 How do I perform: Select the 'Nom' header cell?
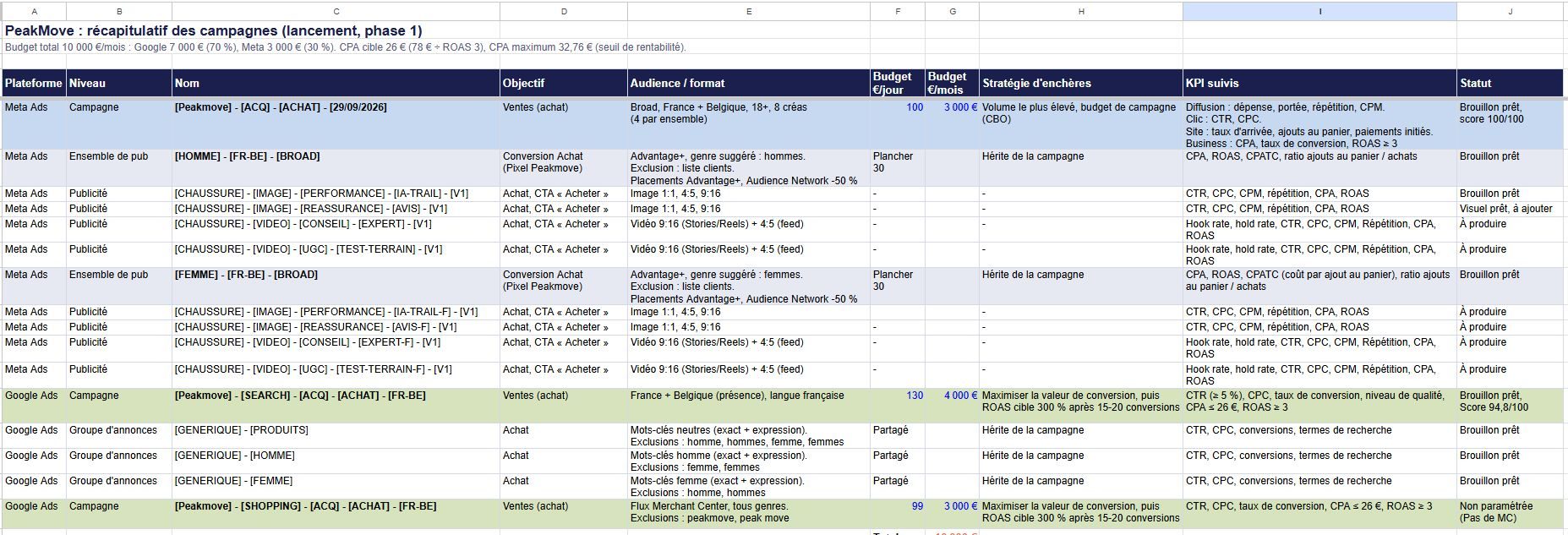click(x=336, y=83)
